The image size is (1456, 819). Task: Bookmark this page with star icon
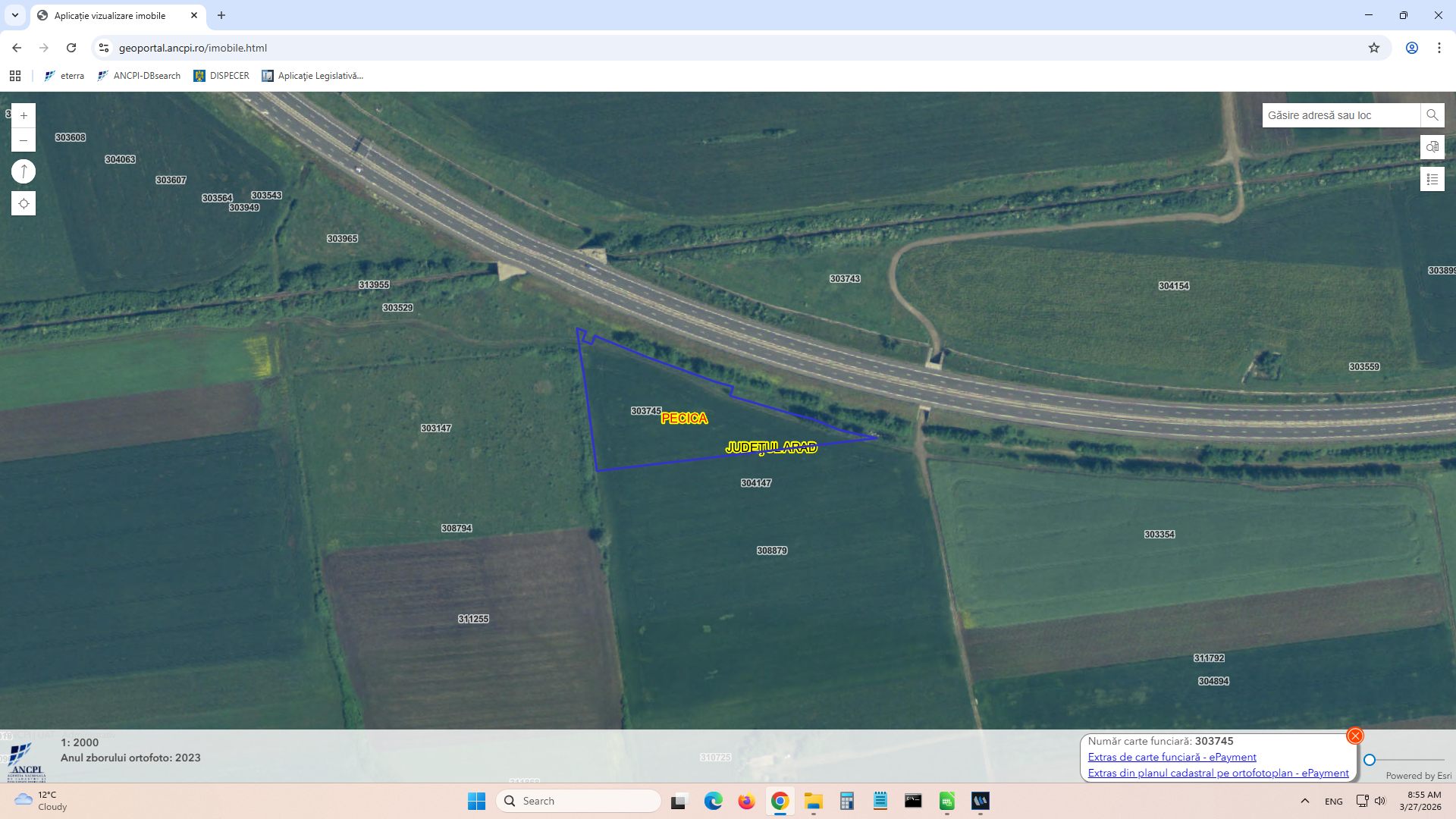click(1373, 48)
